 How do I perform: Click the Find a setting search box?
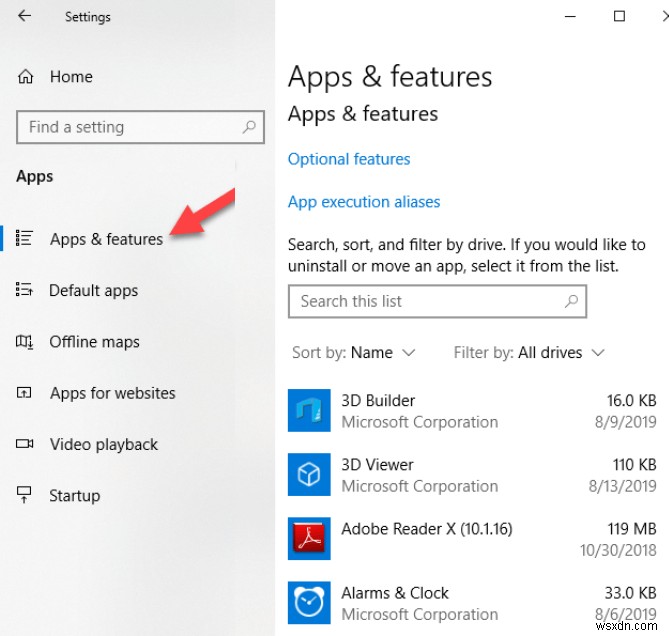tap(140, 127)
